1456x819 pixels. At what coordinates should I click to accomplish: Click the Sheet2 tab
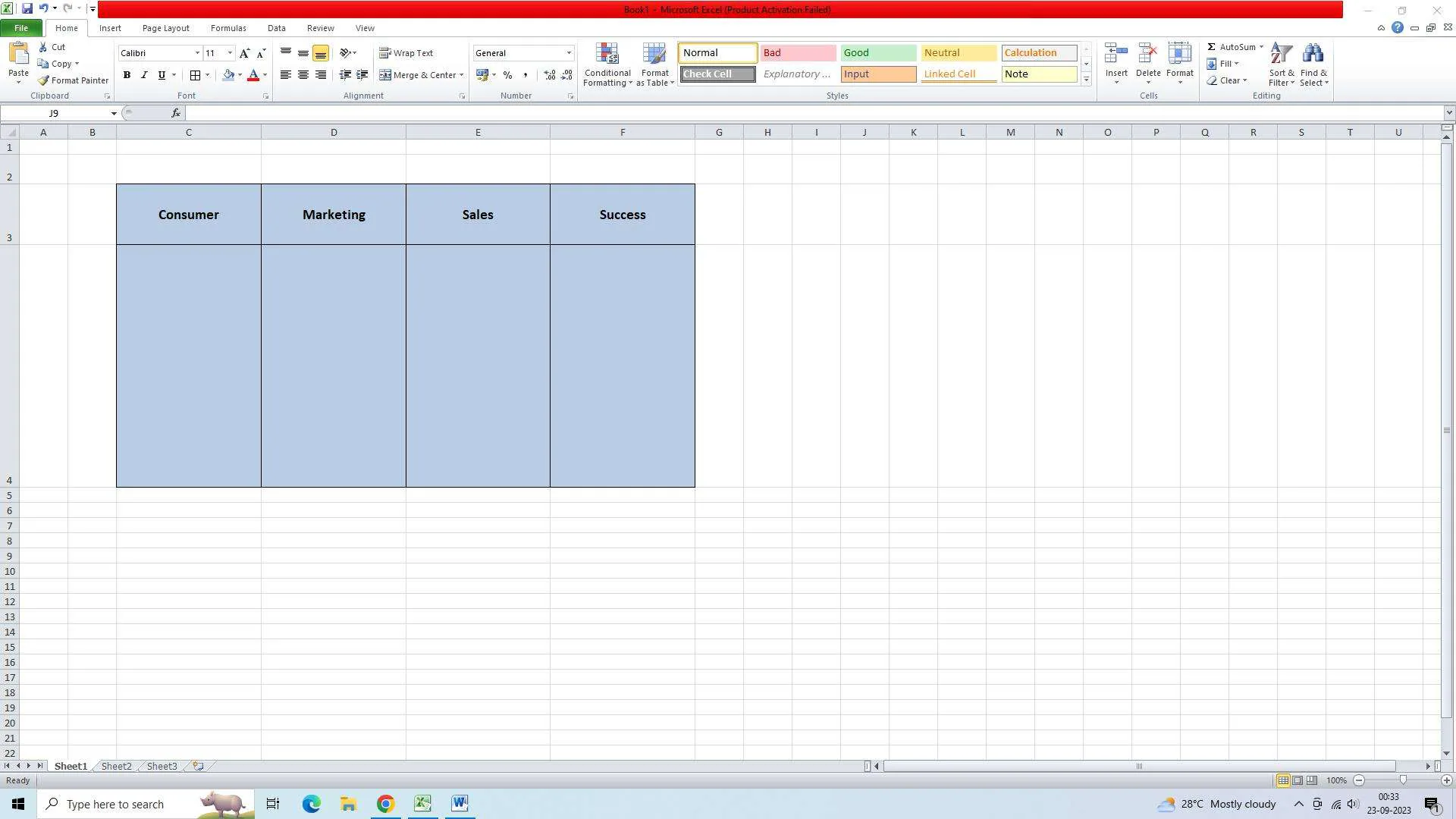pos(115,765)
